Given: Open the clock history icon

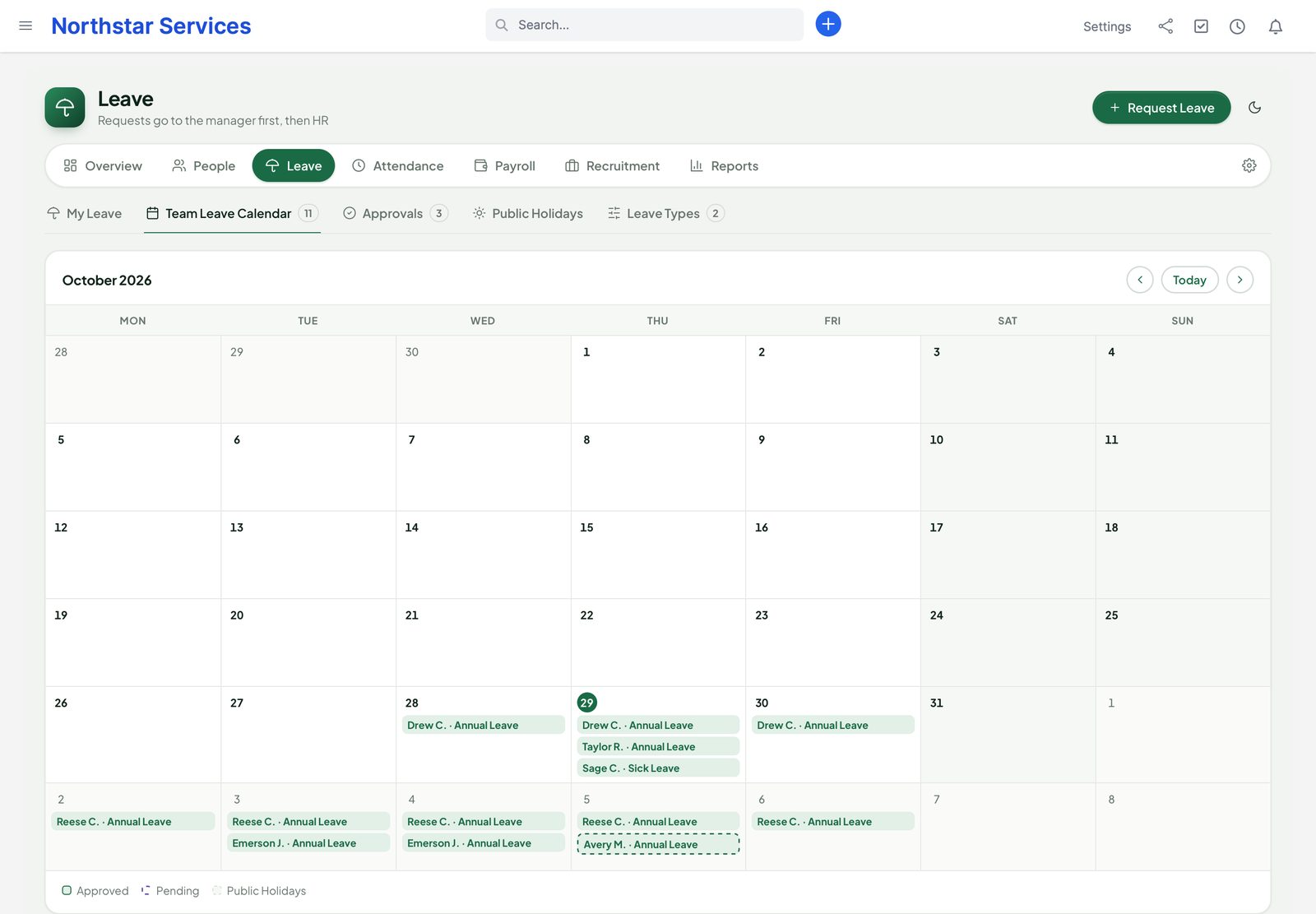Looking at the screenshot, I should click(x=1237, y=26).
